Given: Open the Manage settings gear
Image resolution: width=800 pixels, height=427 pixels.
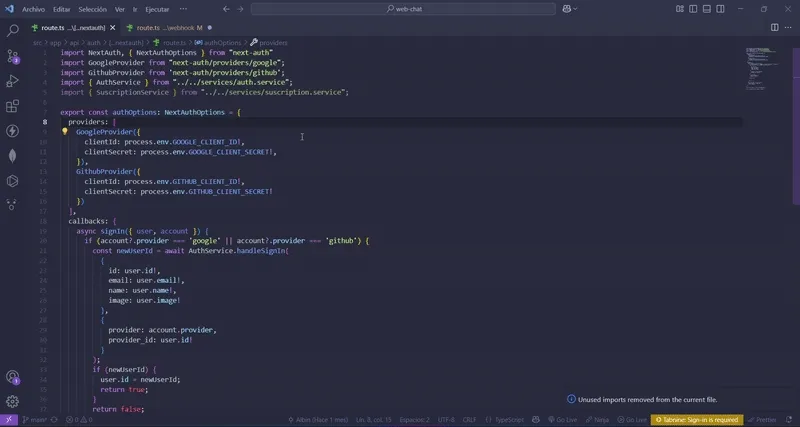Looking at the screenshot, I should 12,401.
